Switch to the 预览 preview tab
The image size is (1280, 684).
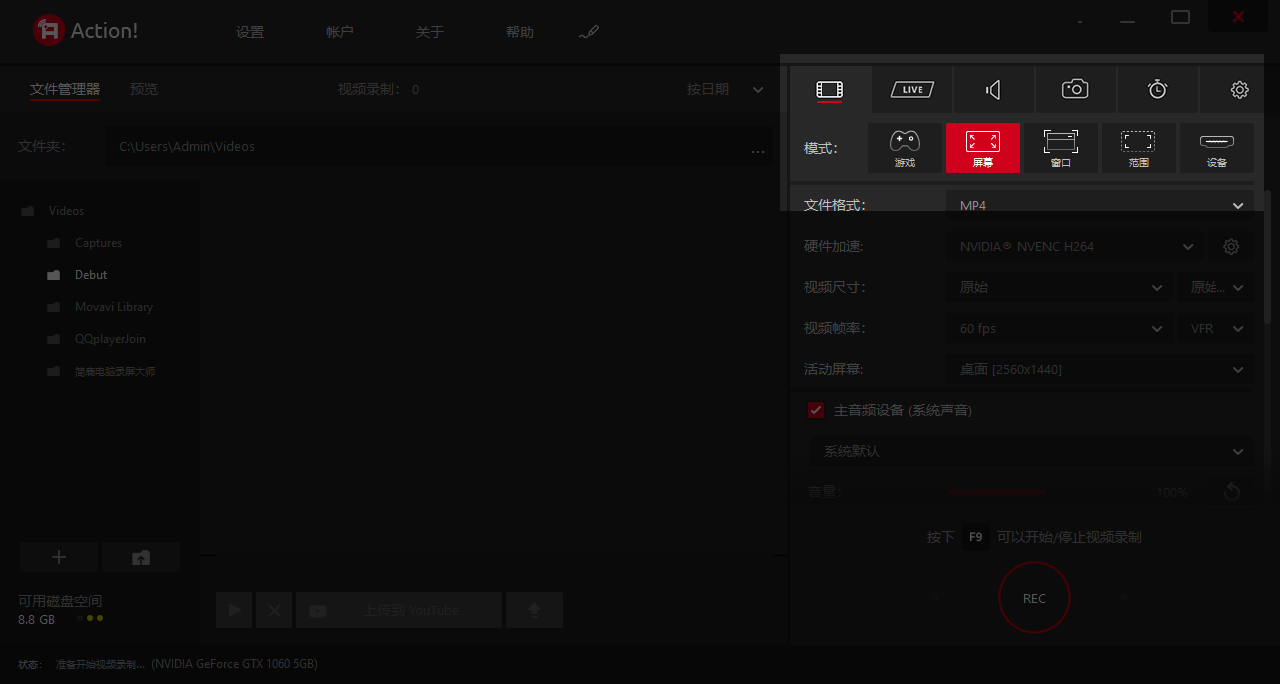[x=143, y=89]
